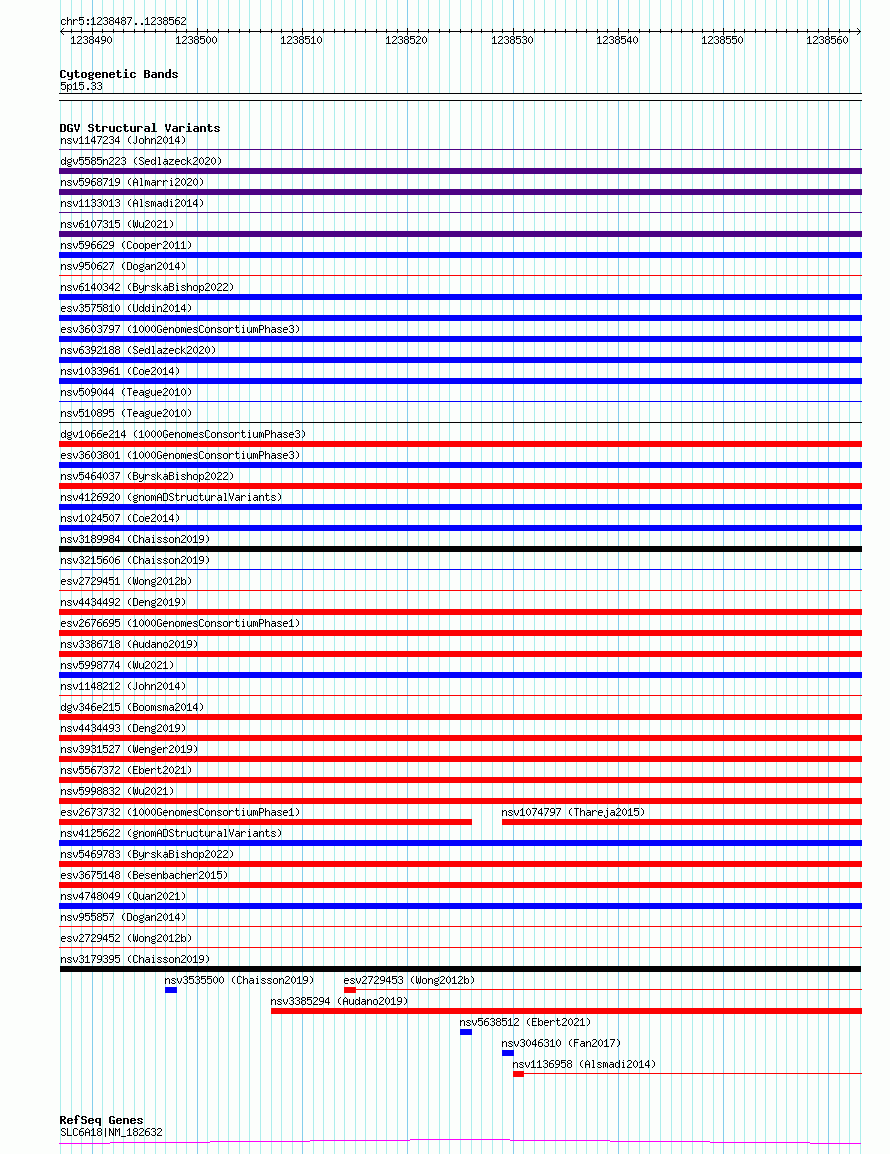Click the nsv1033961 (Coe2014) variant label
890x1154 pixels.
click(120, 371)
